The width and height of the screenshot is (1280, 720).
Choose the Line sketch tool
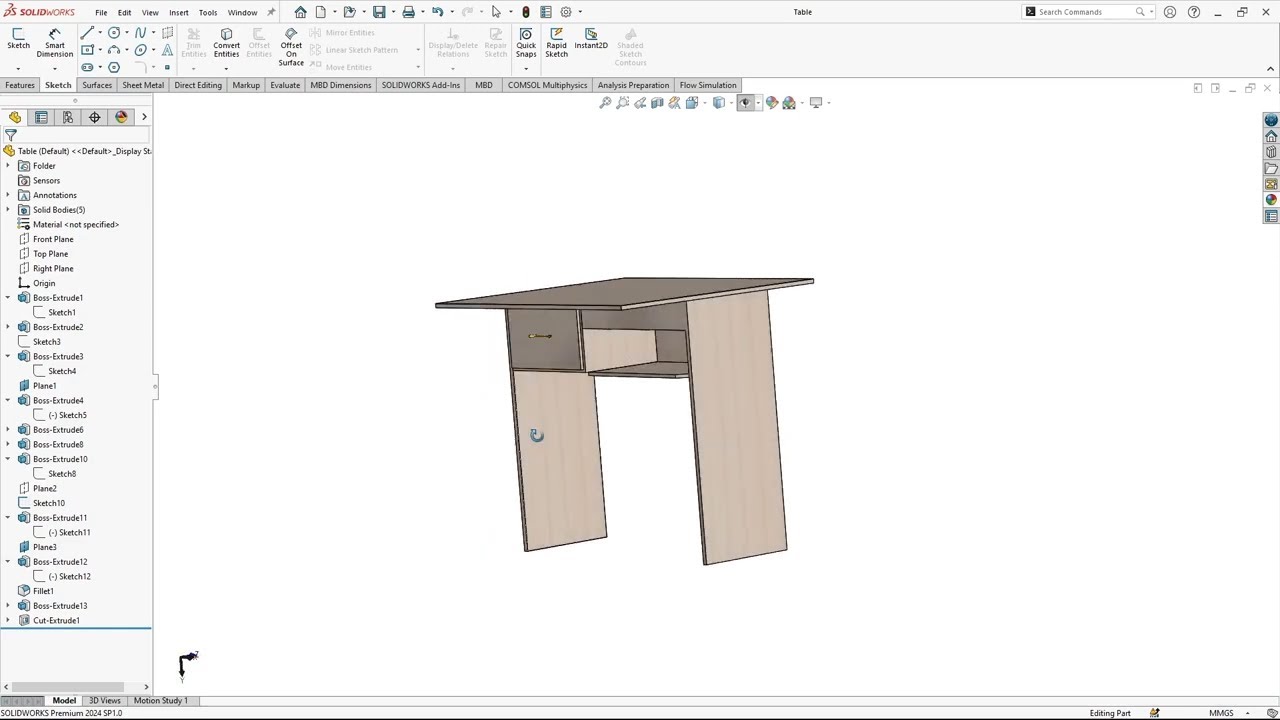click(87, 32)
